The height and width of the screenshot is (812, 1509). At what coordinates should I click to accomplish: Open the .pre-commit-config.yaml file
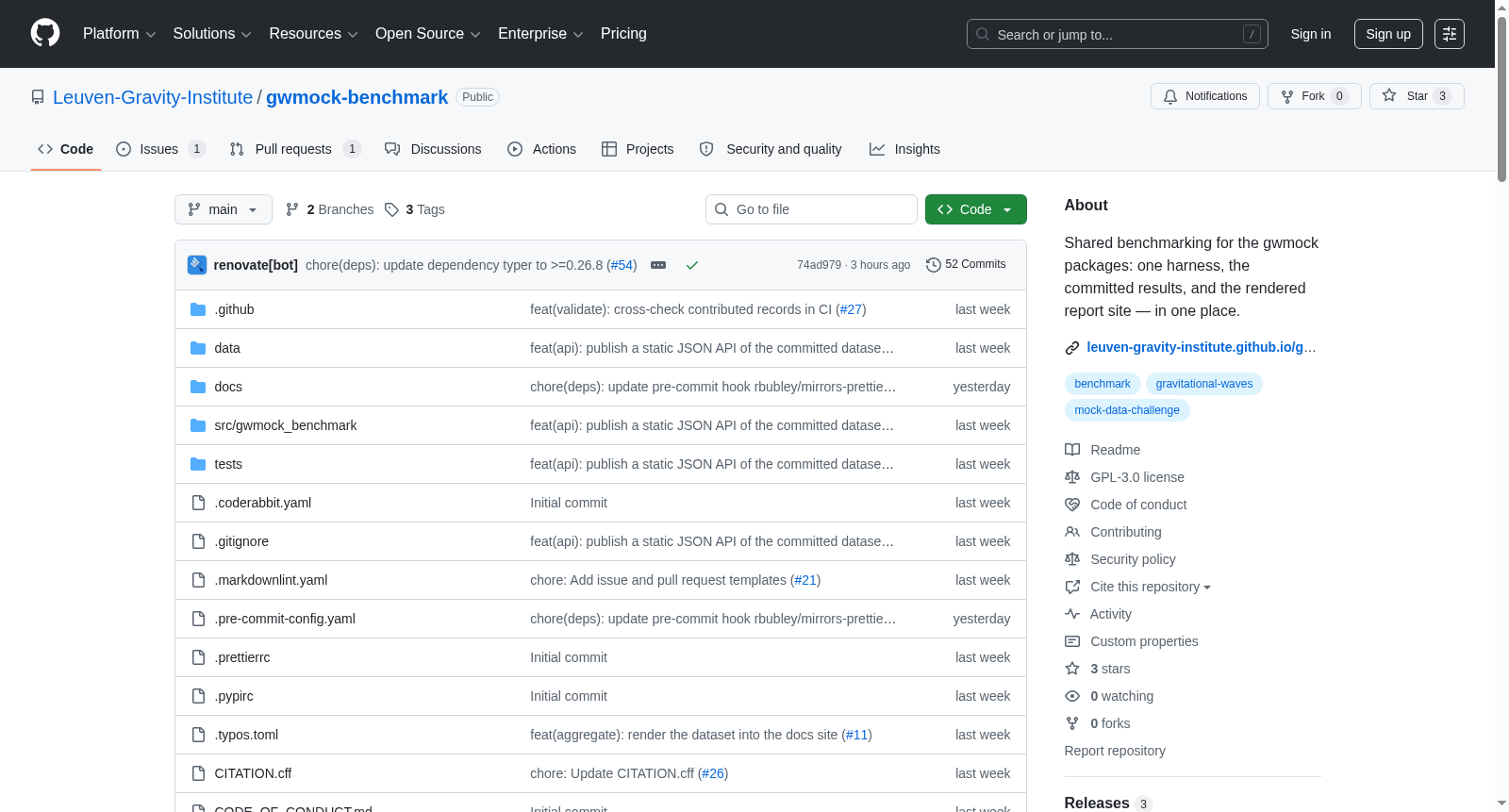(x=285, y=619)
